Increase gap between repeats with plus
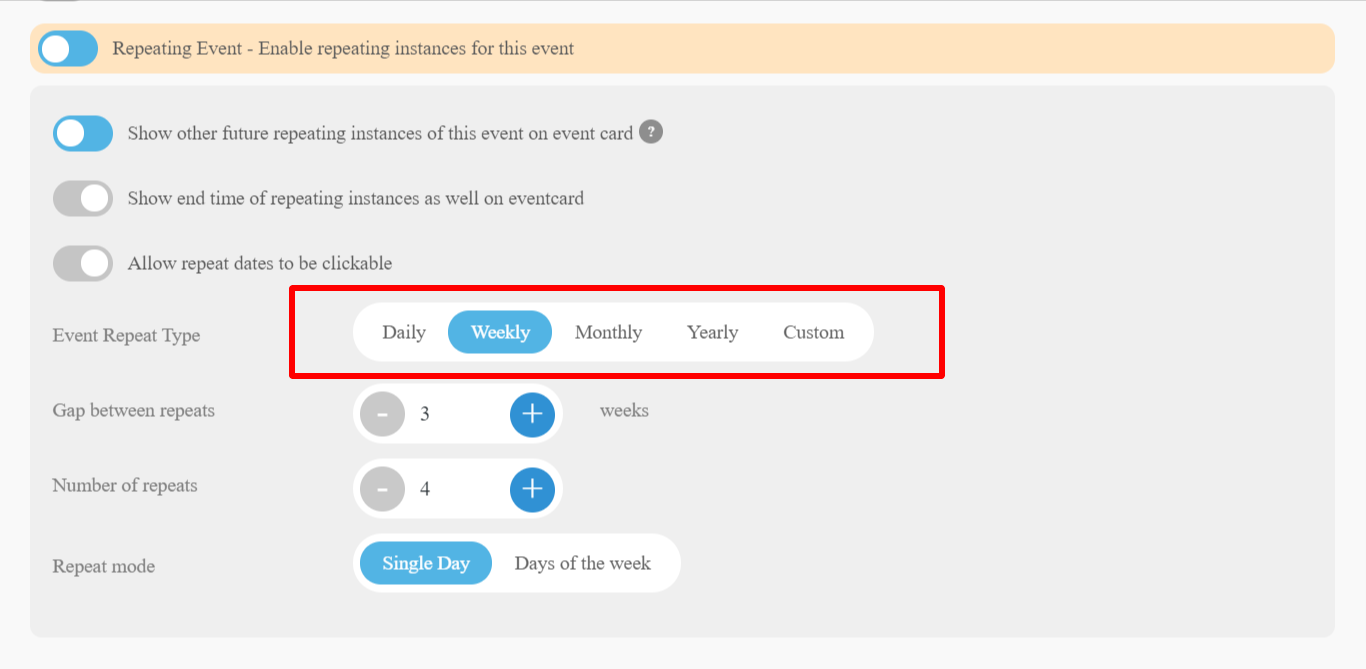This screenshot has width=1366, height=669. [532, 414]
